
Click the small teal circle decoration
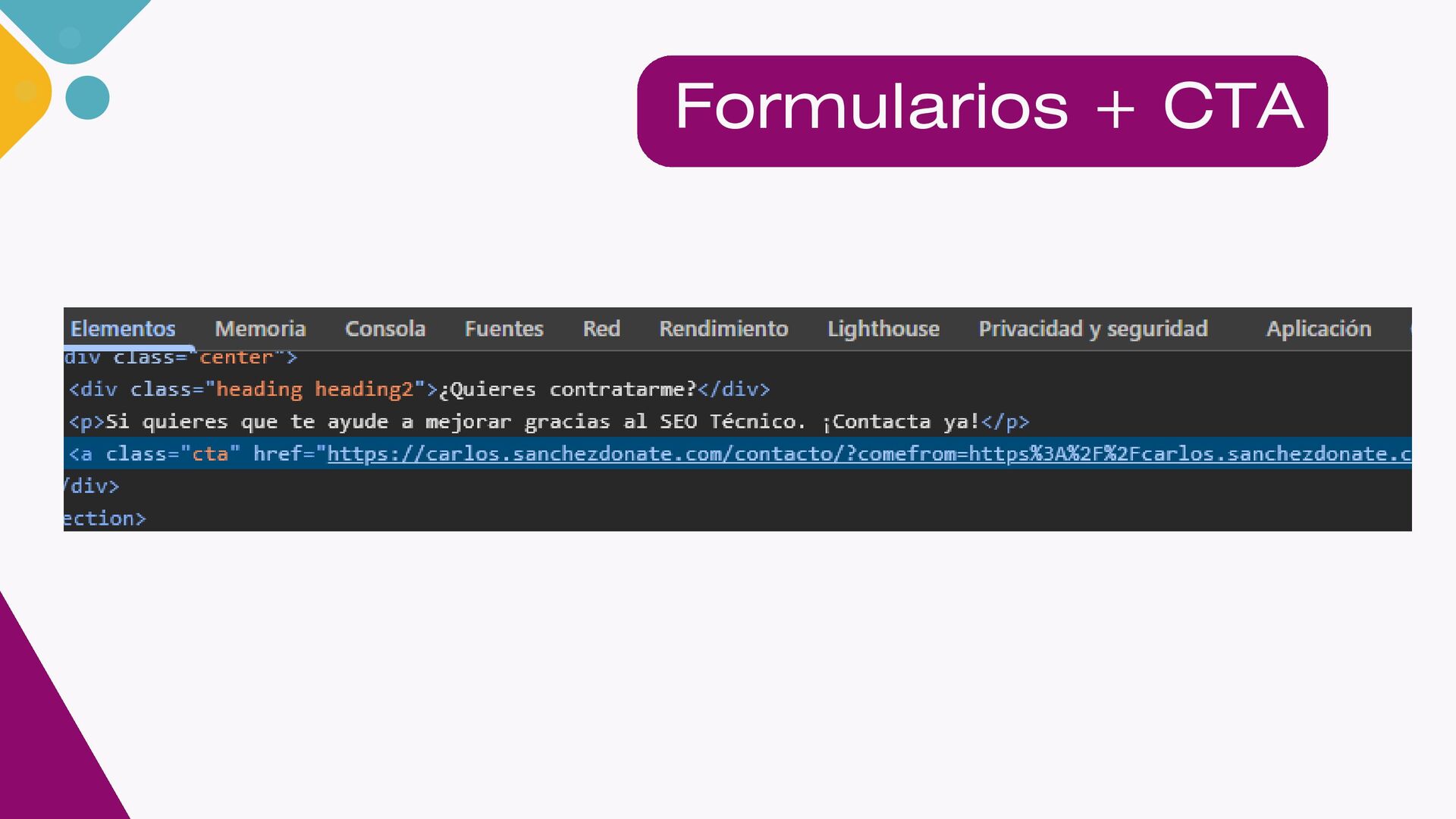[x=88, y=97]
